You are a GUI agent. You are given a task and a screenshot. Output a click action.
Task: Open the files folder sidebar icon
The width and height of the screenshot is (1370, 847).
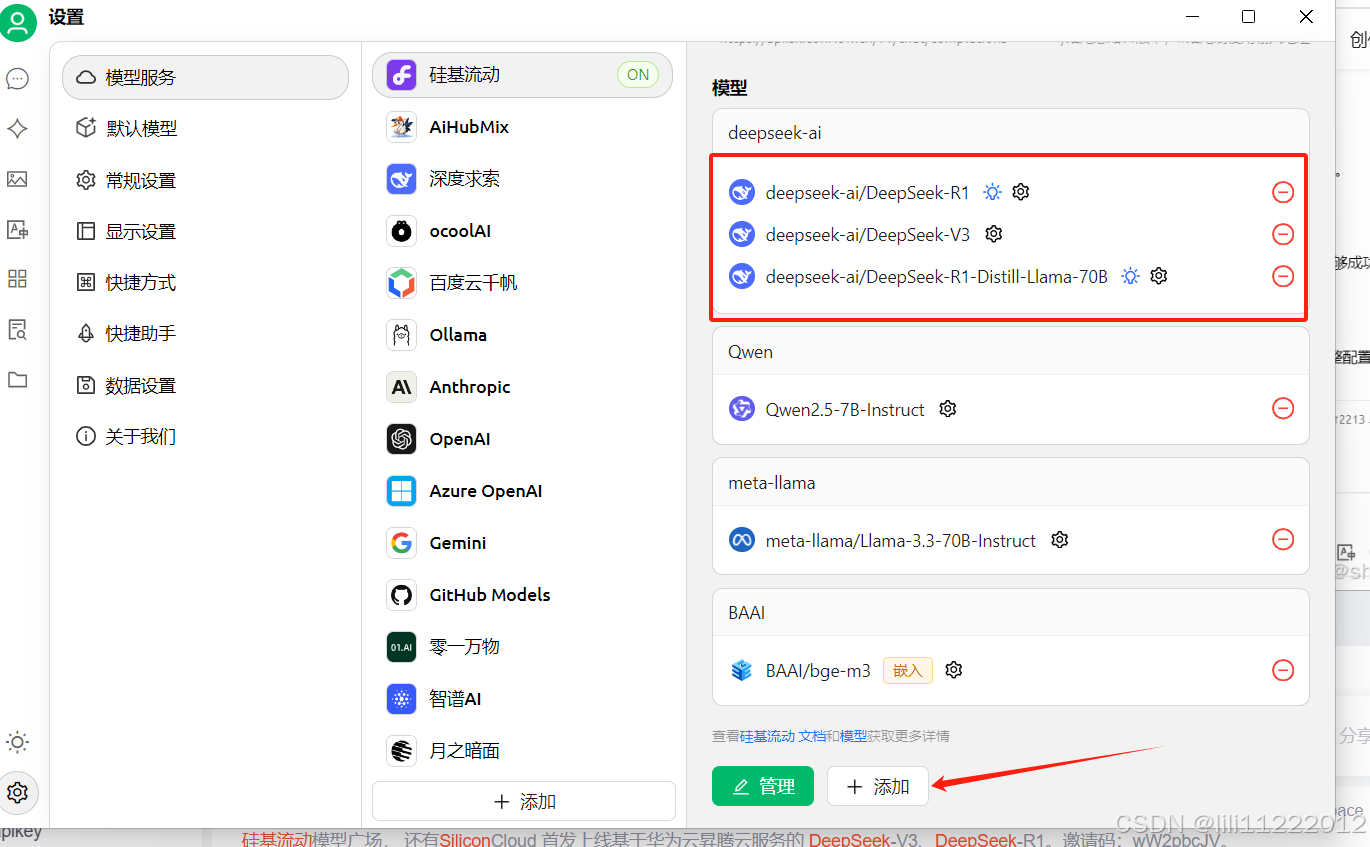(x=17, y=379)
